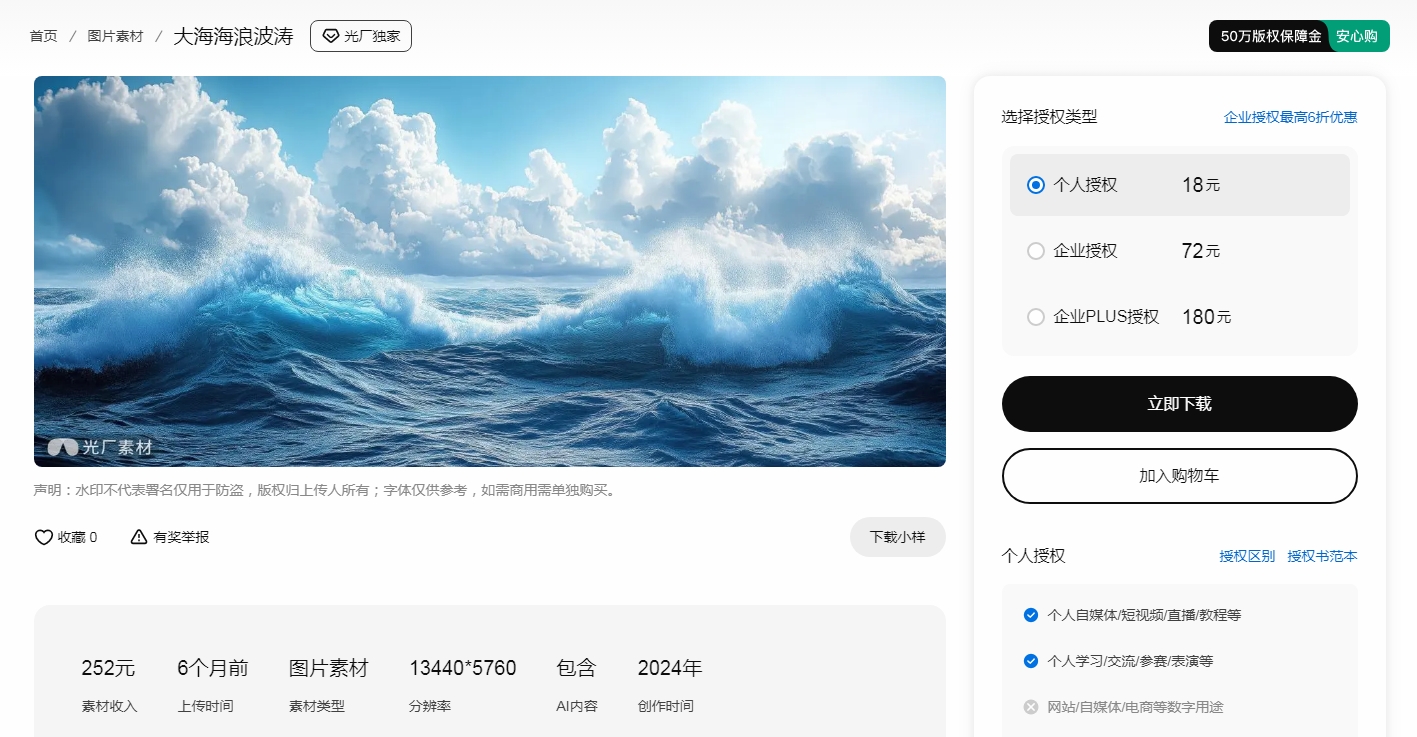Click the ocean wave preview image
1417x737 pixels.
[x=490, y=271]
